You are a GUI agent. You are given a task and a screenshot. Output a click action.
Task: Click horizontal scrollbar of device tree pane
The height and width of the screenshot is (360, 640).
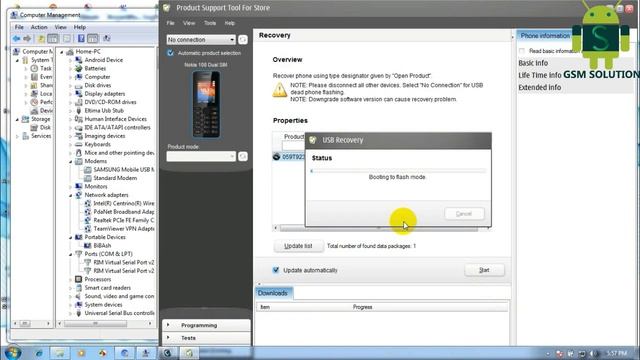106,323
